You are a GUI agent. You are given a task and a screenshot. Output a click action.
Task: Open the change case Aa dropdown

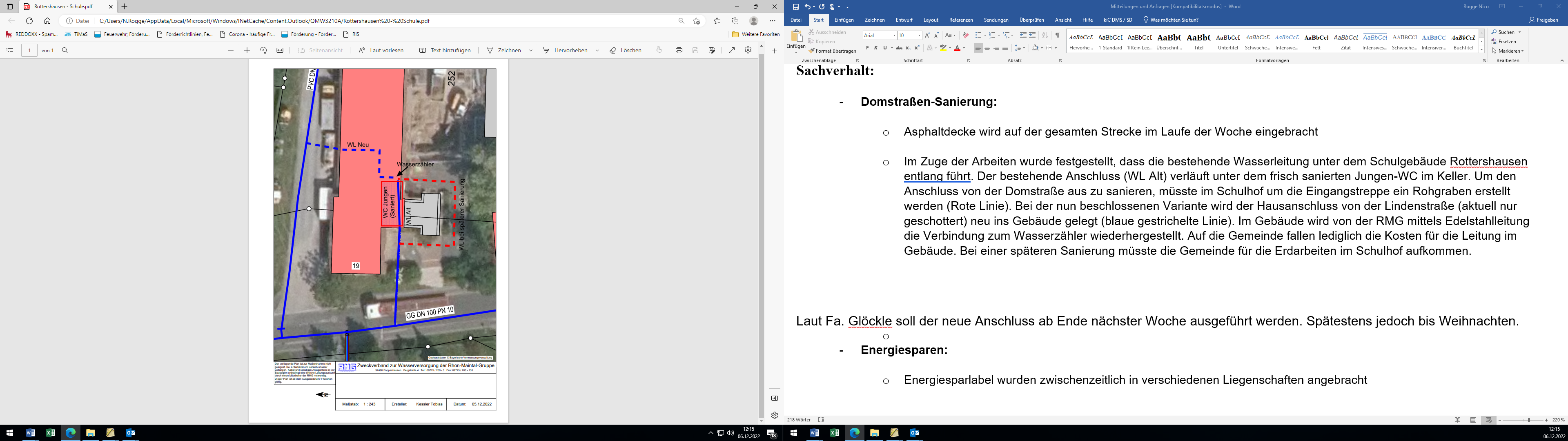[x=950, y=36]
